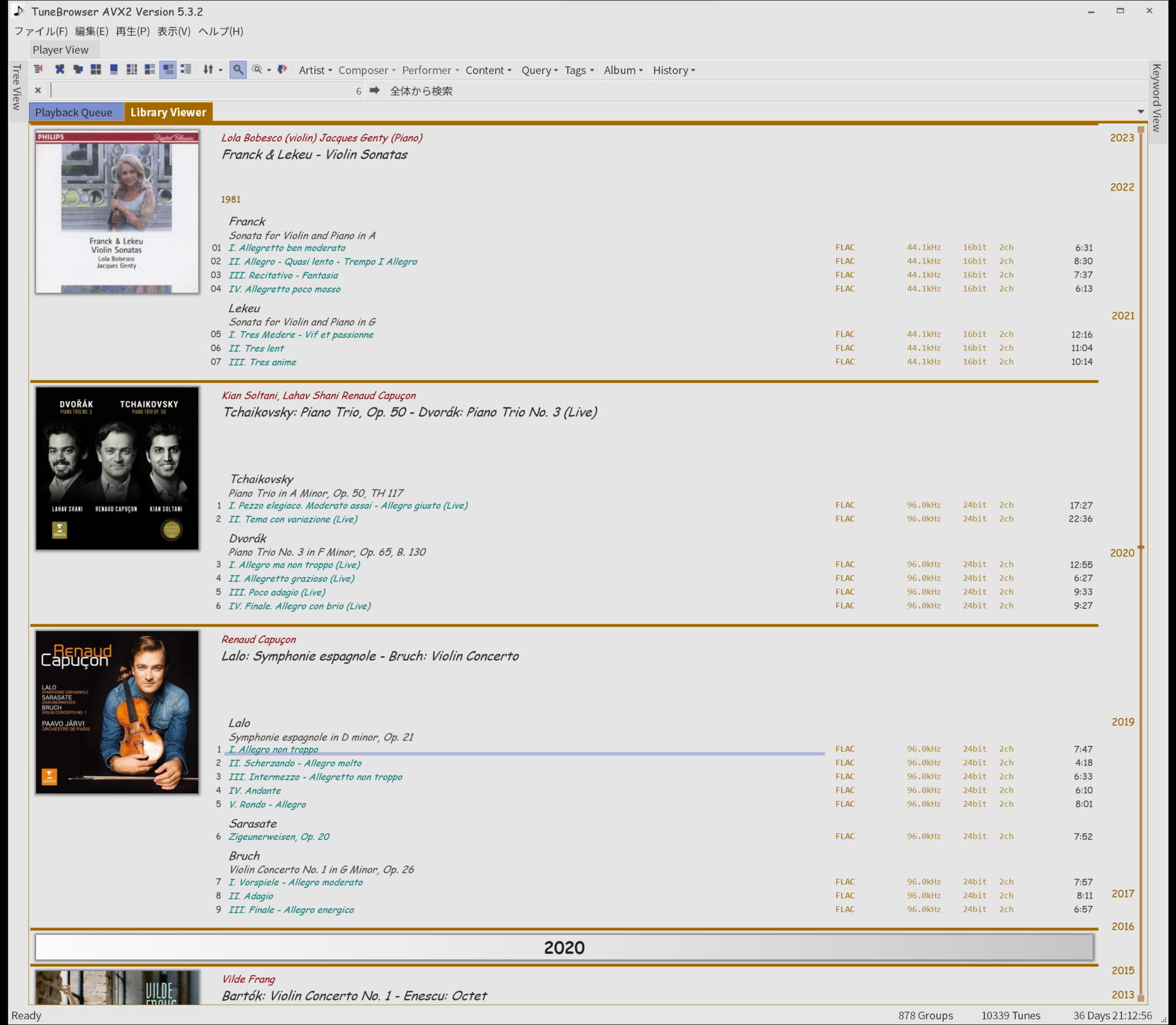Select track IV. Allegretto poco mosso
1176x1025 pixels.
click(284, 289)
